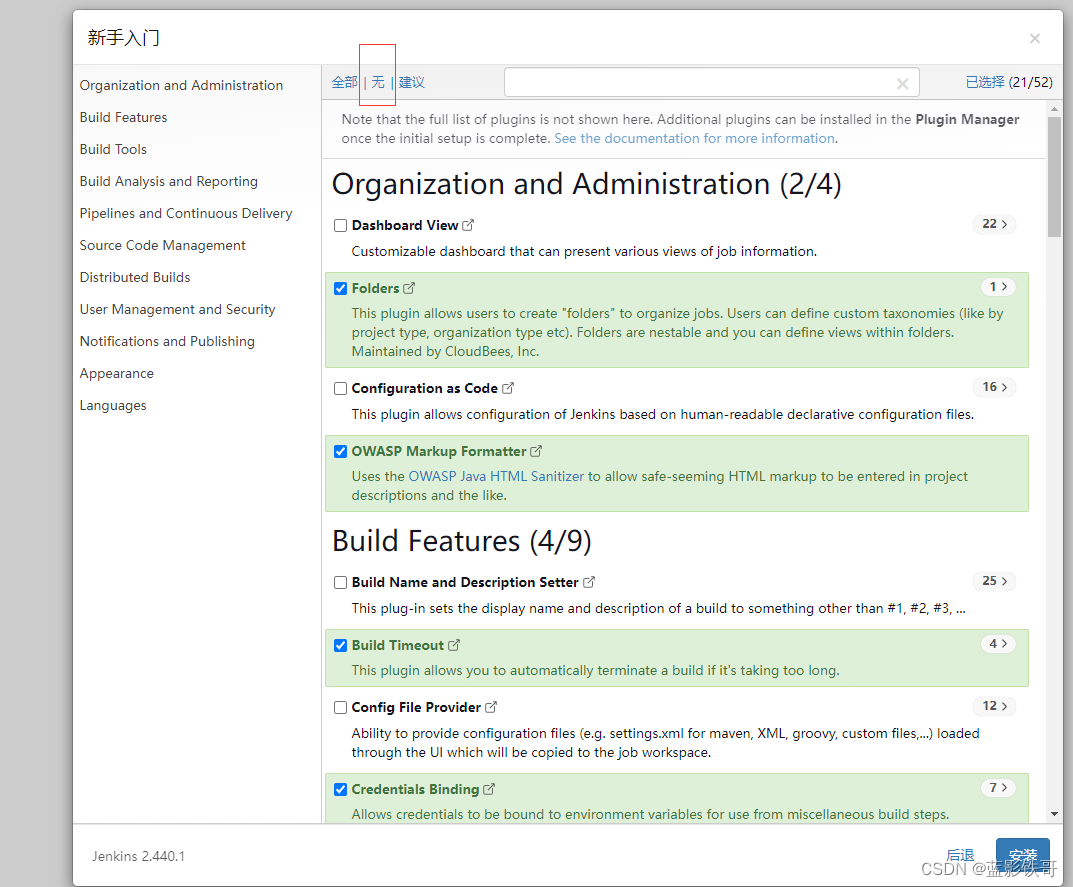This screenshot has height=887, width=1073.
Task: Open OWASP Java HTML Sanitizer link
Action: (x=496, y=476)
